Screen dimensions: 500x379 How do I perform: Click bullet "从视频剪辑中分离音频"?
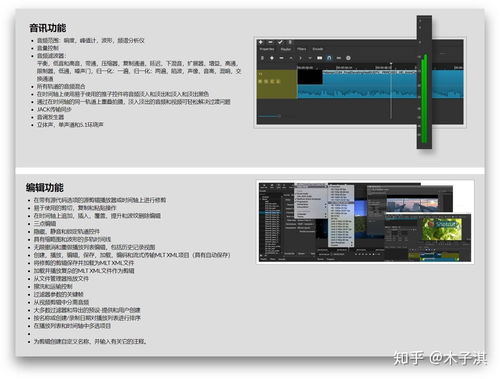(61, 302)
